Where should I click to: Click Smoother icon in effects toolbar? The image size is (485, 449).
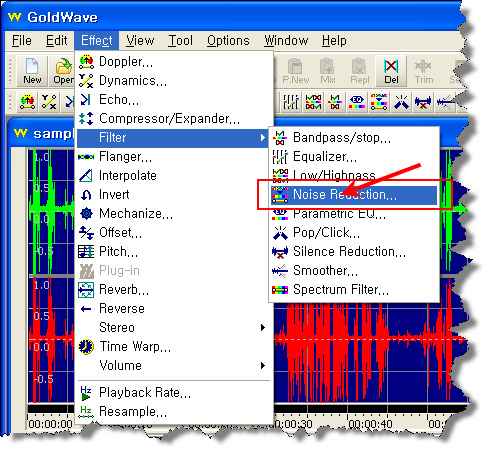click(445, 102)
